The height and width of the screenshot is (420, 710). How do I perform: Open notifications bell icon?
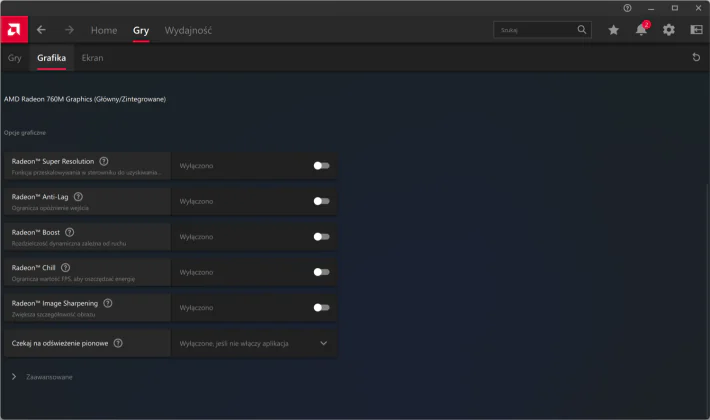641,30
